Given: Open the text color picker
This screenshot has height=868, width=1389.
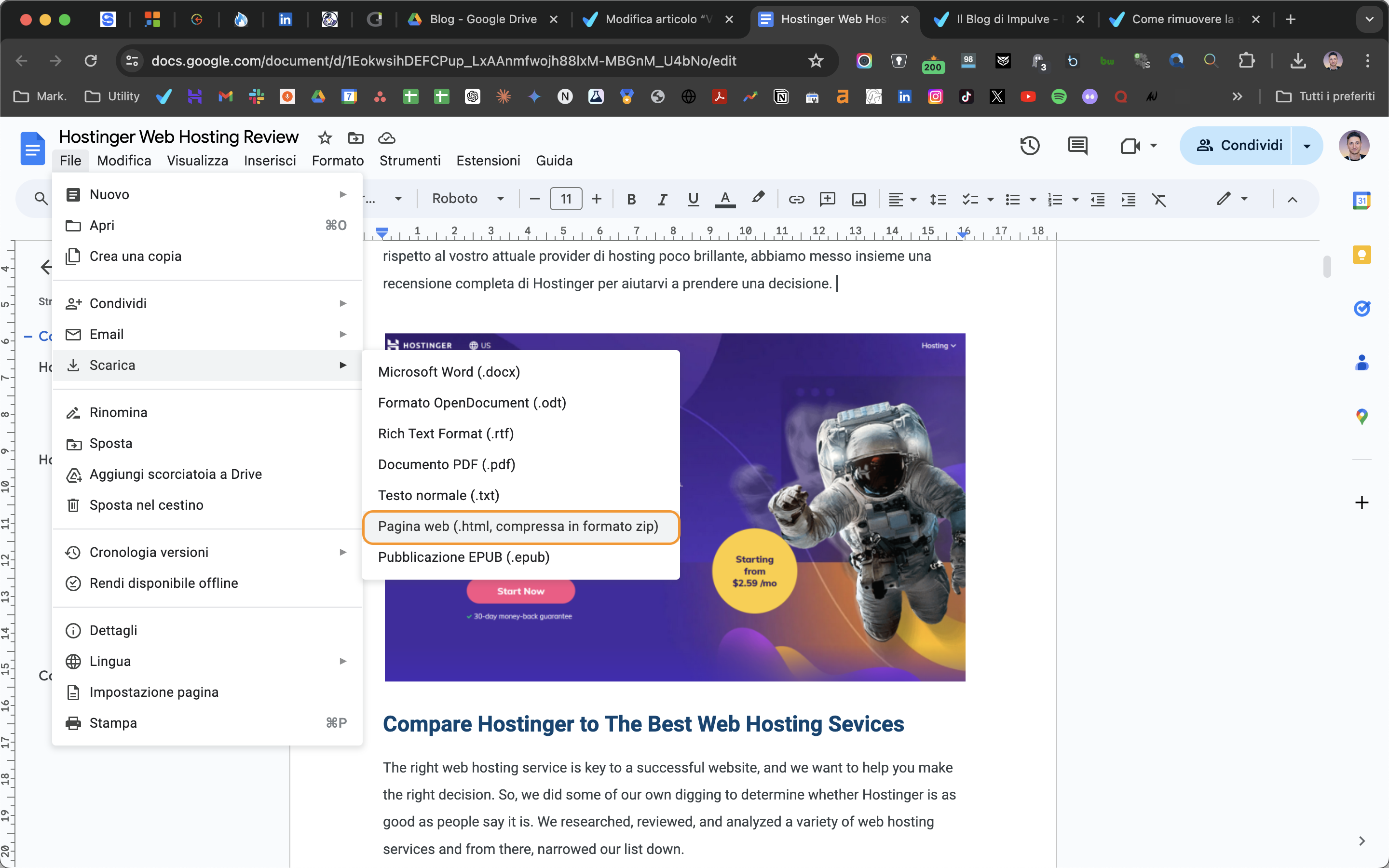Looking at the screenshot, I should pos(725,199).
